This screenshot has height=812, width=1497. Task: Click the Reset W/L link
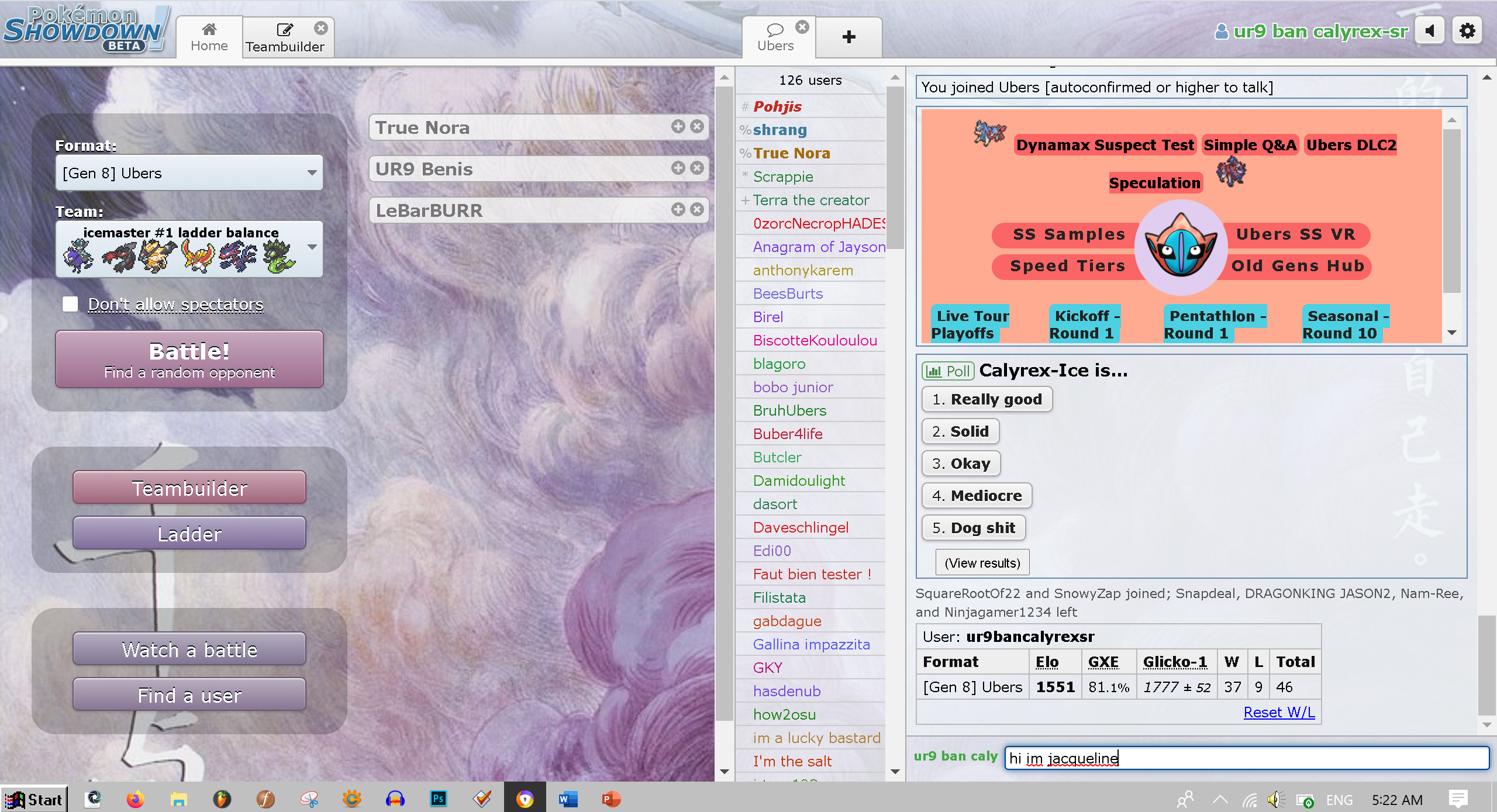pyautogui.click(x=1279, y=712)
